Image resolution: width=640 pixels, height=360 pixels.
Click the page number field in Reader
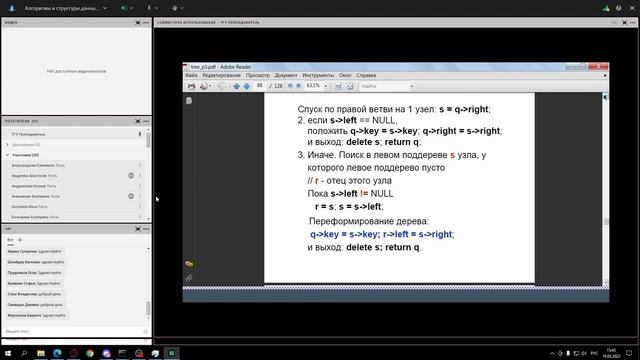click(260, 86)
